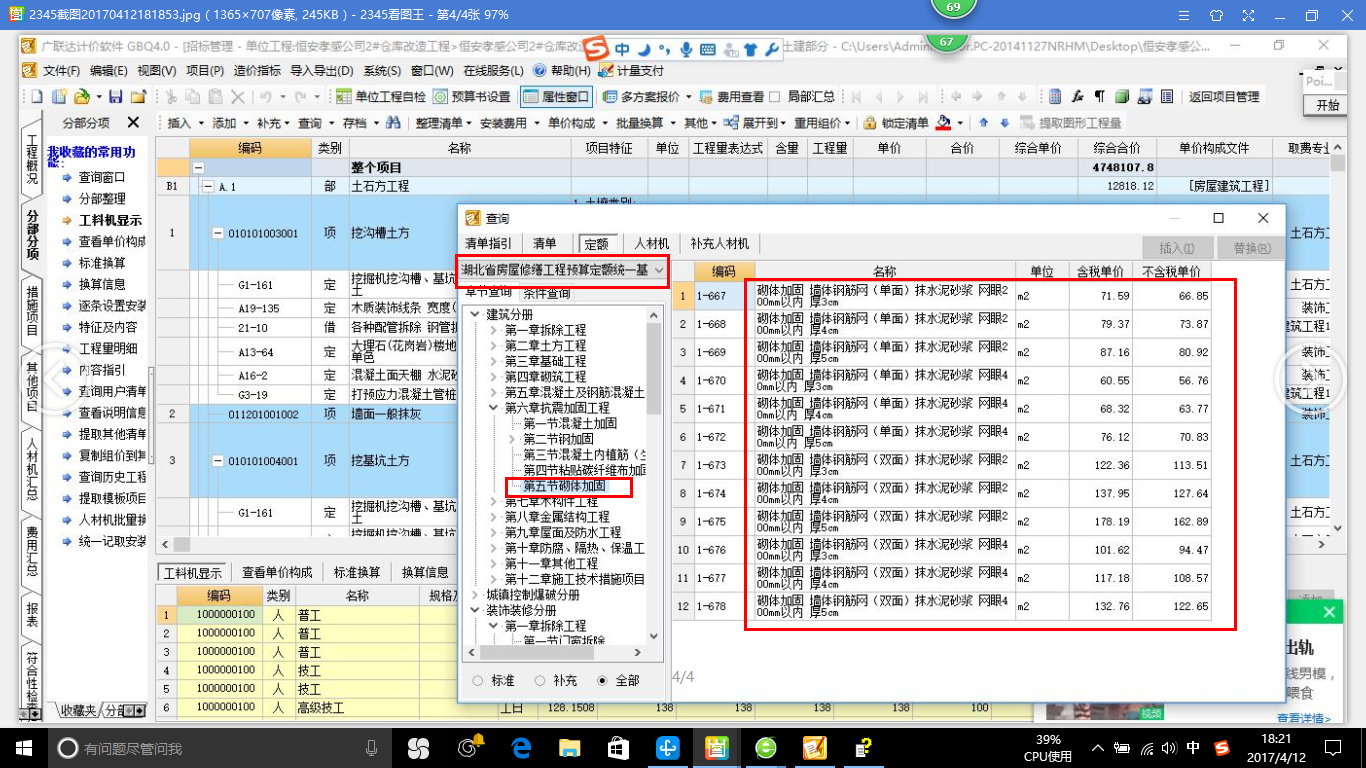Open the 查看单价构成 bottom tab
The image size is (1366, 768).
(x=277, y=572)
